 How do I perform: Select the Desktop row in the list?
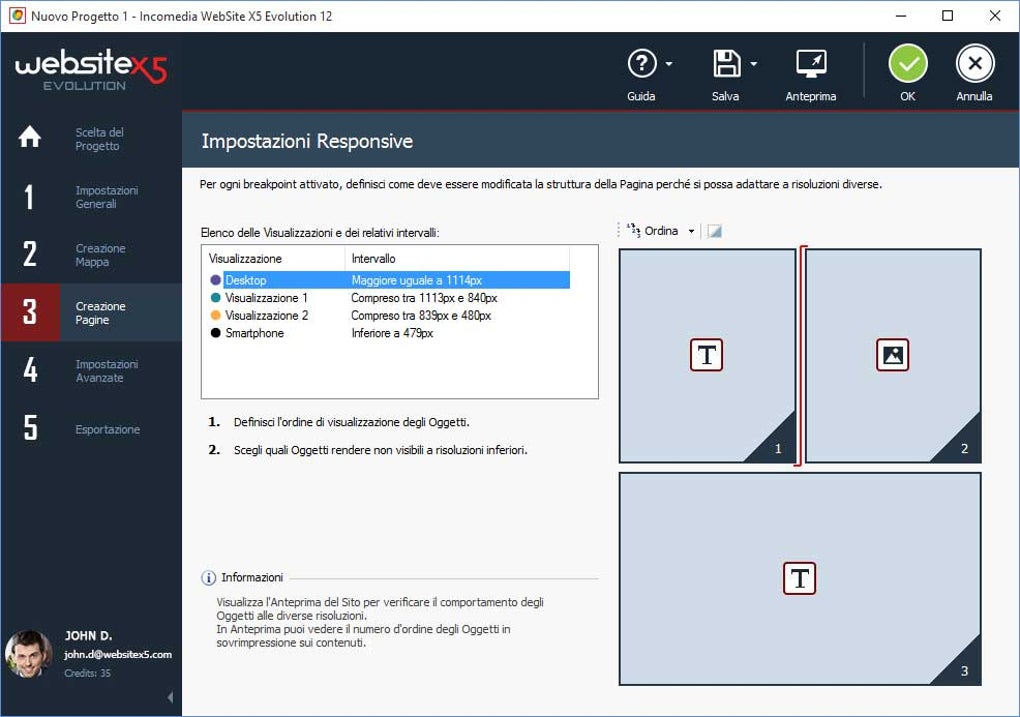pyautogui.click(x=389, y=280)
